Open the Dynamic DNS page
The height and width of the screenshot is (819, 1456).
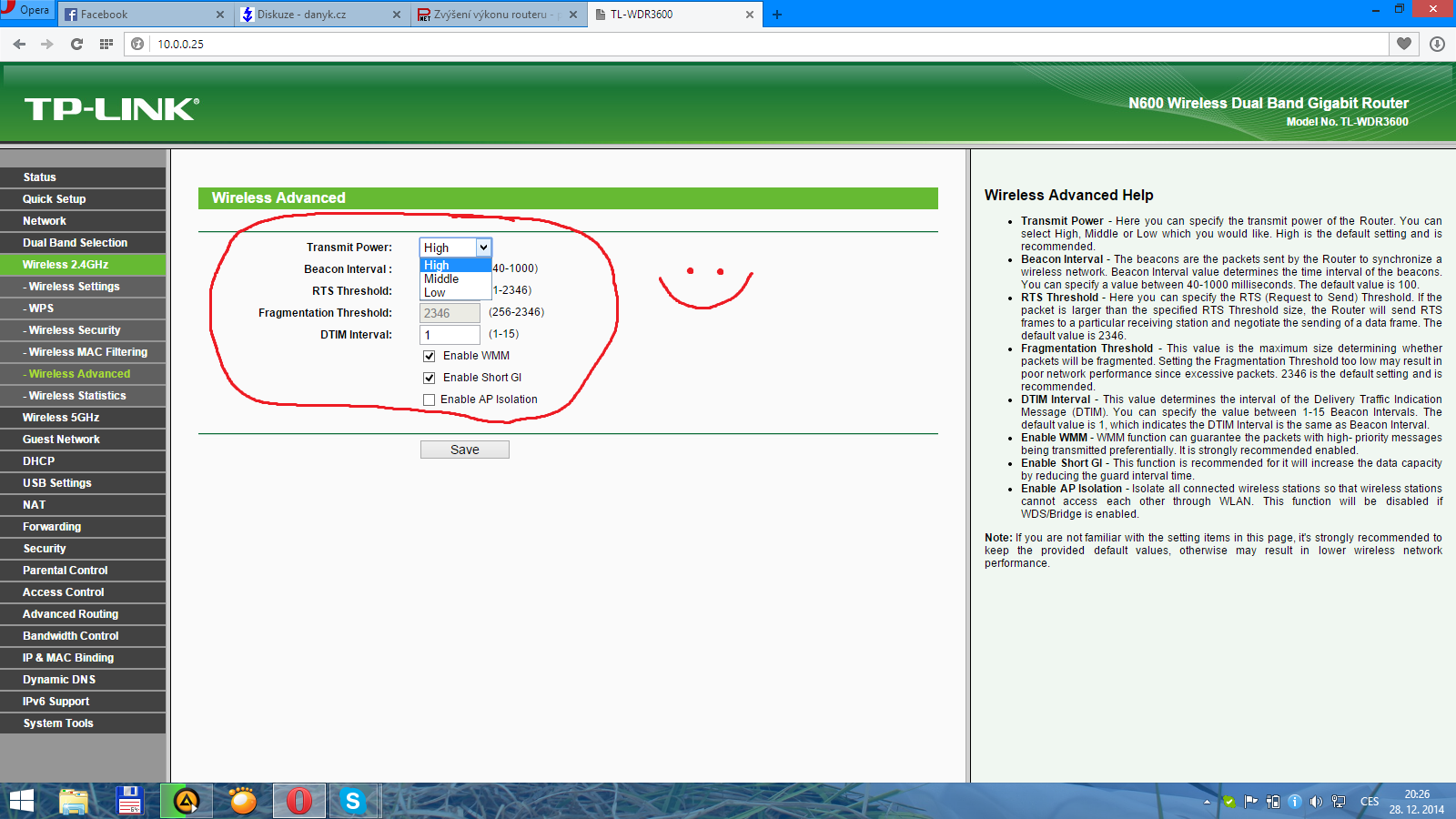pyautogui.click(x=83, y=680)
